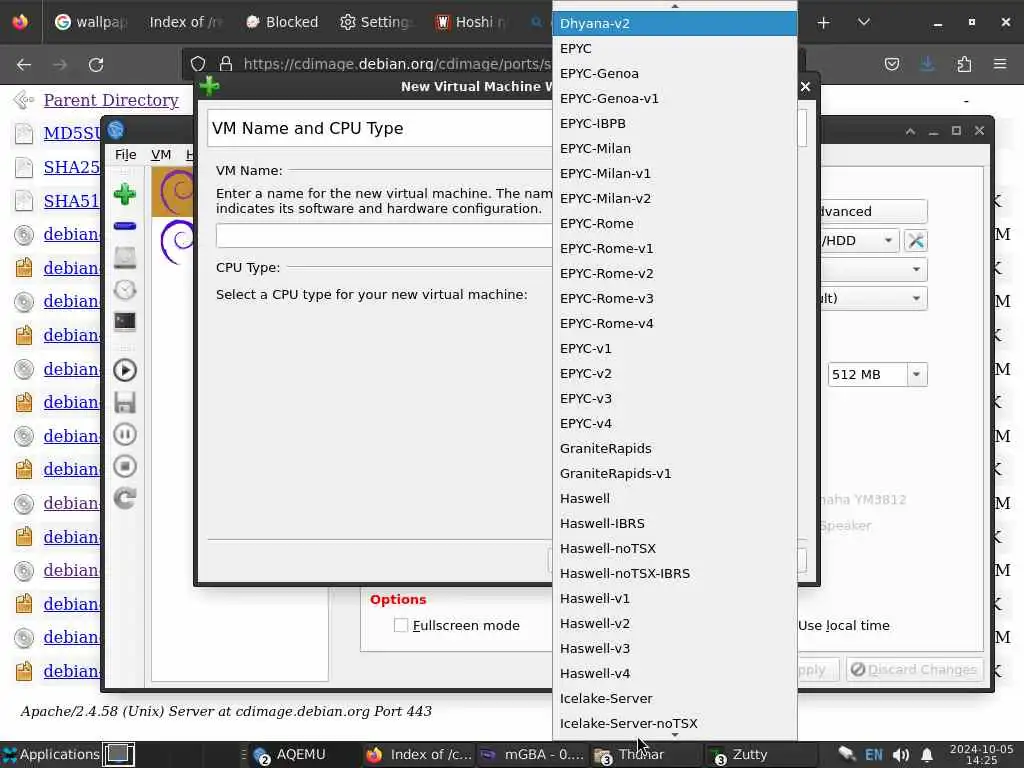
Task: Click the floppy save VM state icon
Action: click(x=125, y=402)
